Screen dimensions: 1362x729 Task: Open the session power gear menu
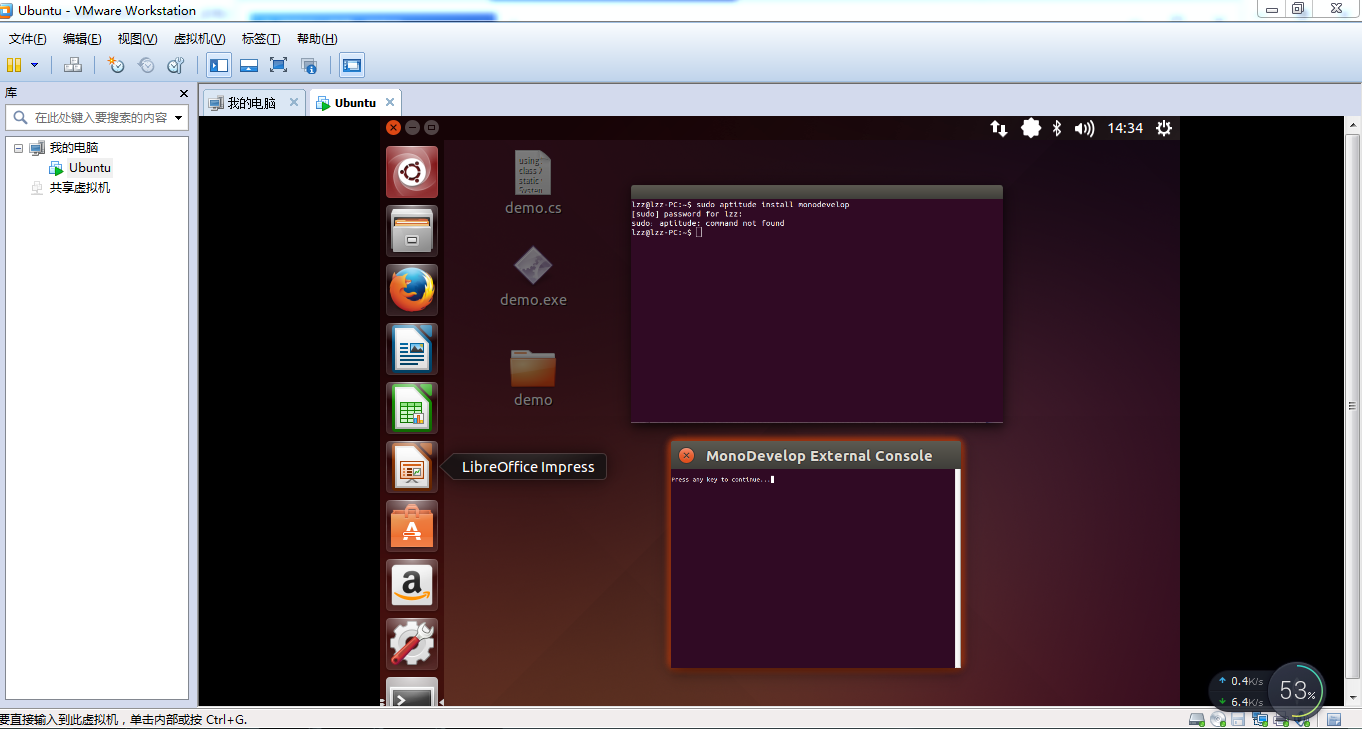[x=1164, y=128]
